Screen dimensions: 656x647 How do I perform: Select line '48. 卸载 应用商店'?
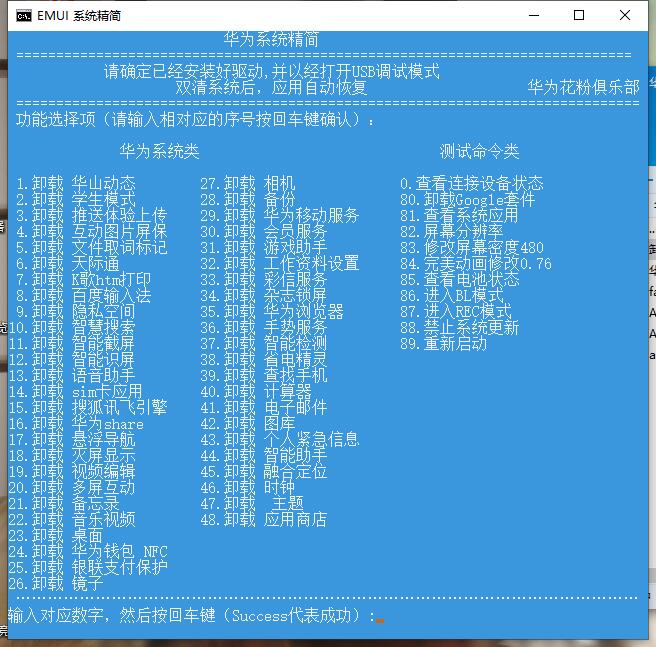pos(264,520)
